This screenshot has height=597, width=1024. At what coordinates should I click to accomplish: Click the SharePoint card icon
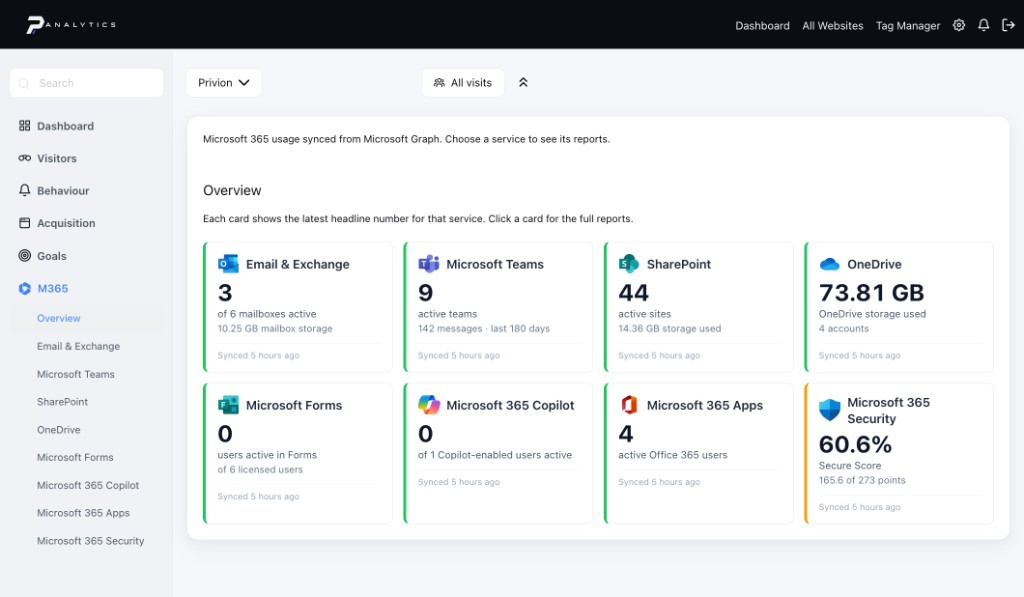(x=629, y=264)
